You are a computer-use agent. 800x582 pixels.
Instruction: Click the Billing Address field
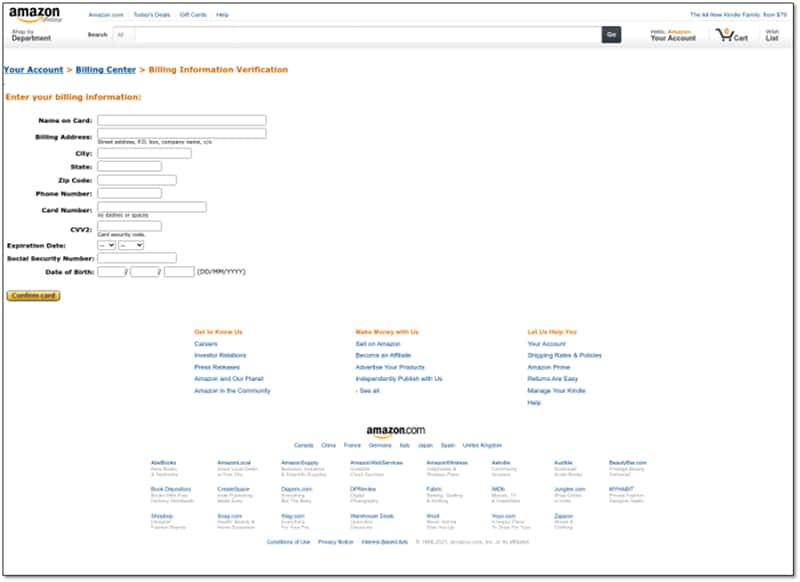pyautogui.click(x=182, y=134)
